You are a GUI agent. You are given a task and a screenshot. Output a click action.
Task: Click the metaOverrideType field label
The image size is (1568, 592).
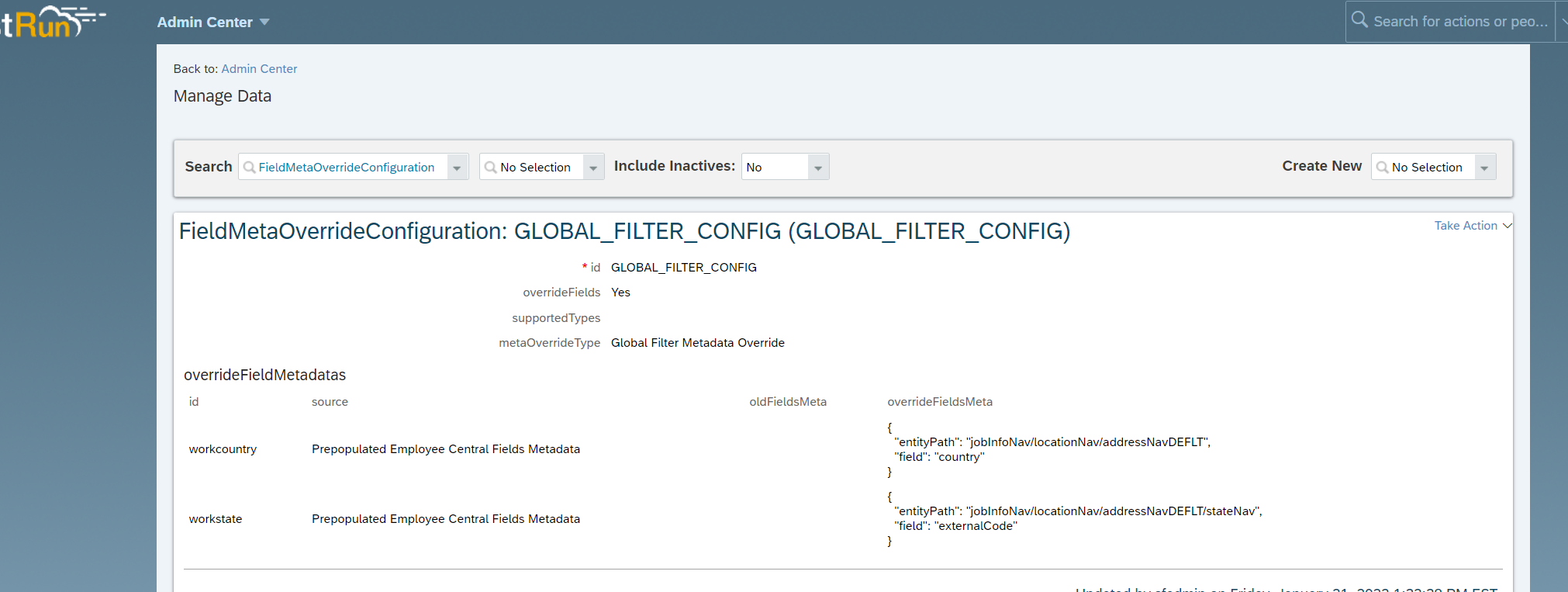point(550,343)
